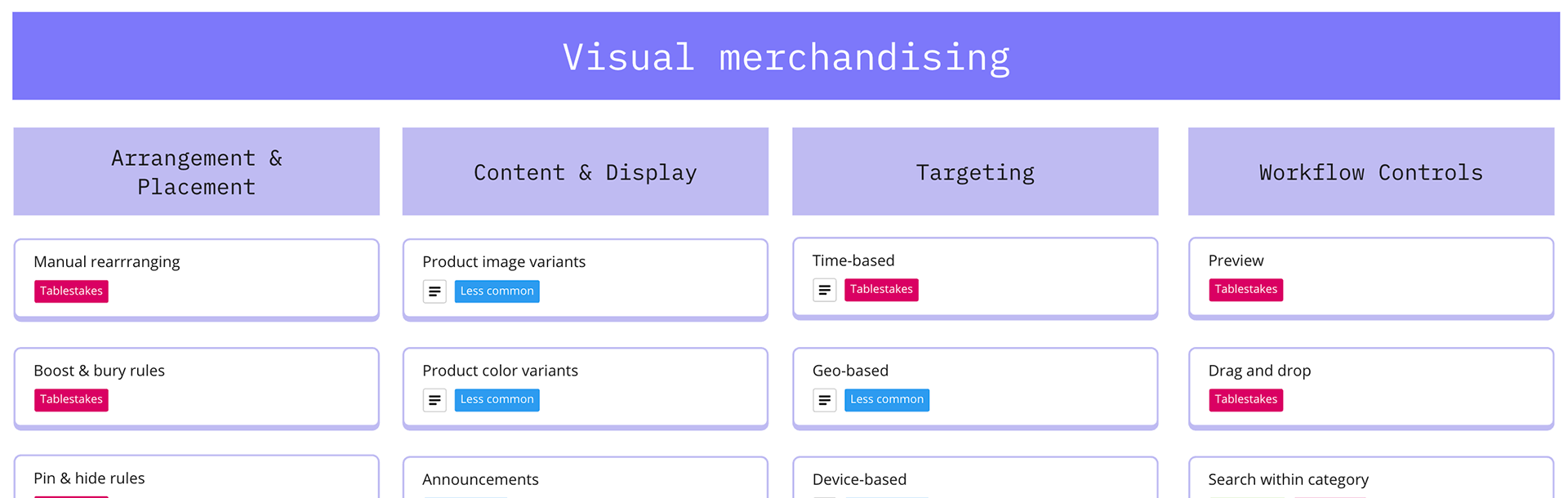The width and height of the screenshot is (1568, 498).
Task: Select Less common tag on Product image variants
Action: click(x=497, y=291)
